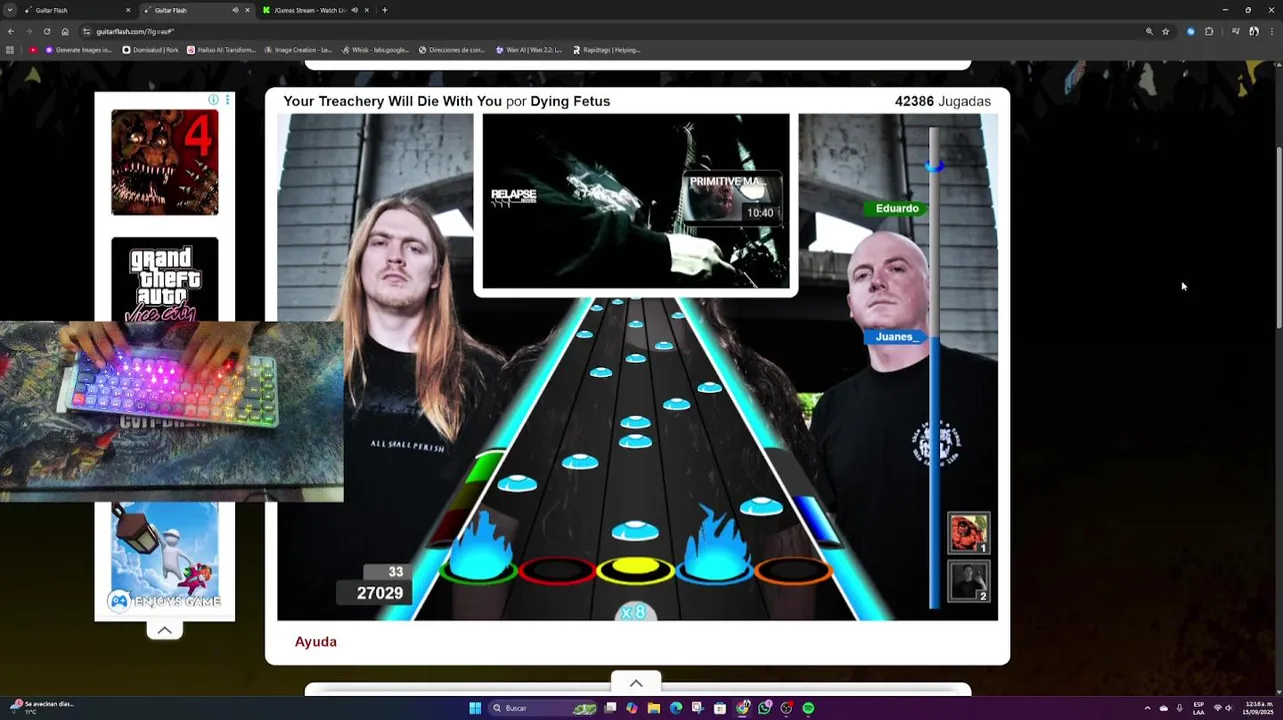This screenshot has height=720, width=1283.
Task: Open WhatsApp from the taskbar
Action: [x=765, y=708]
